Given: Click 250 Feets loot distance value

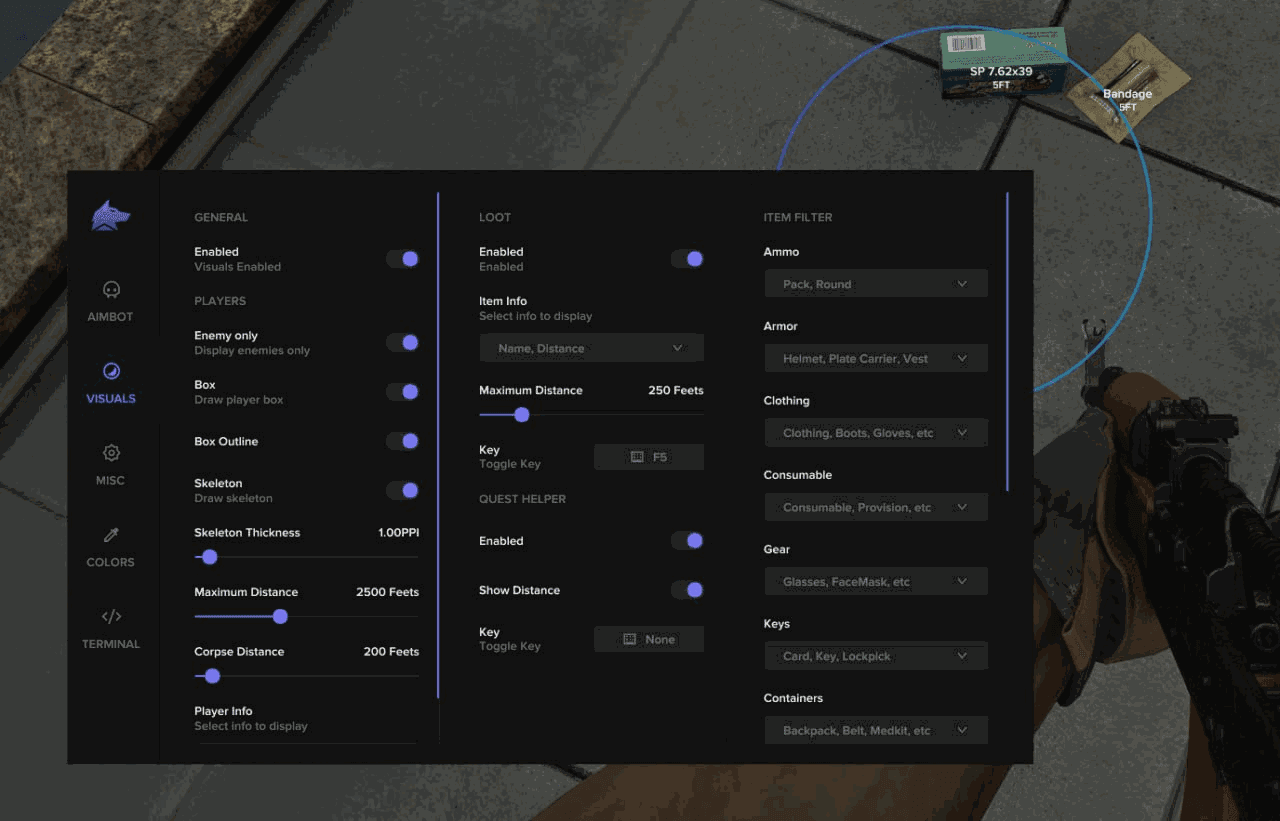Looking at the screenshot, I should point(676,390).
